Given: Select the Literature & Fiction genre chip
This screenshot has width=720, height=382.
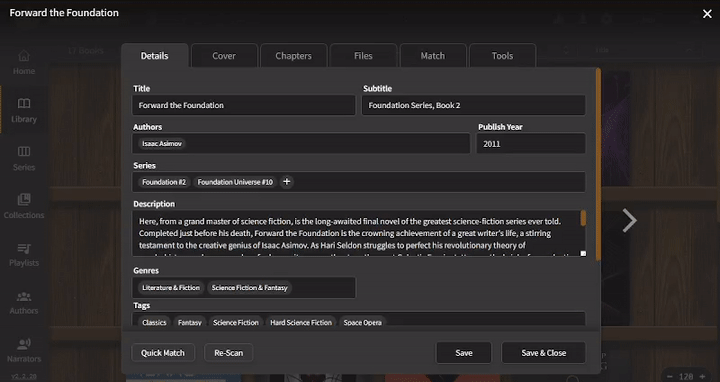Looking at the screenshot, I should point(171,288).
